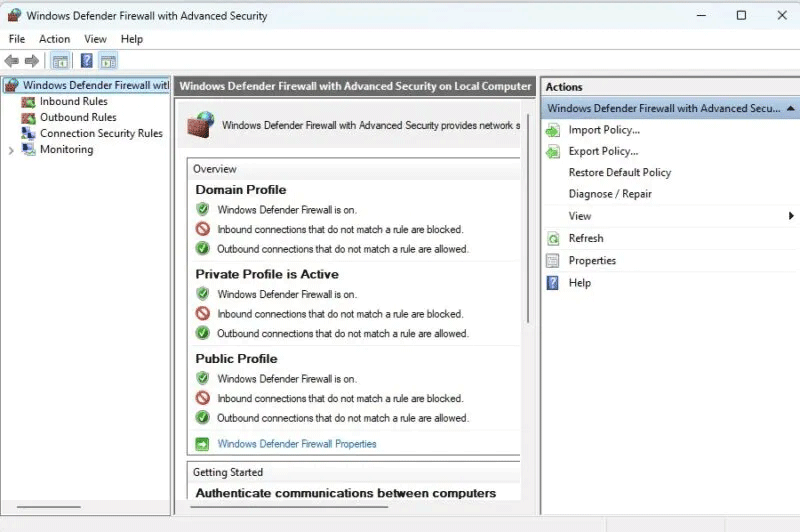The image size is (800, 532).
Task: Click Refresh in the Actions pane
Action: [x=586, y=238]
